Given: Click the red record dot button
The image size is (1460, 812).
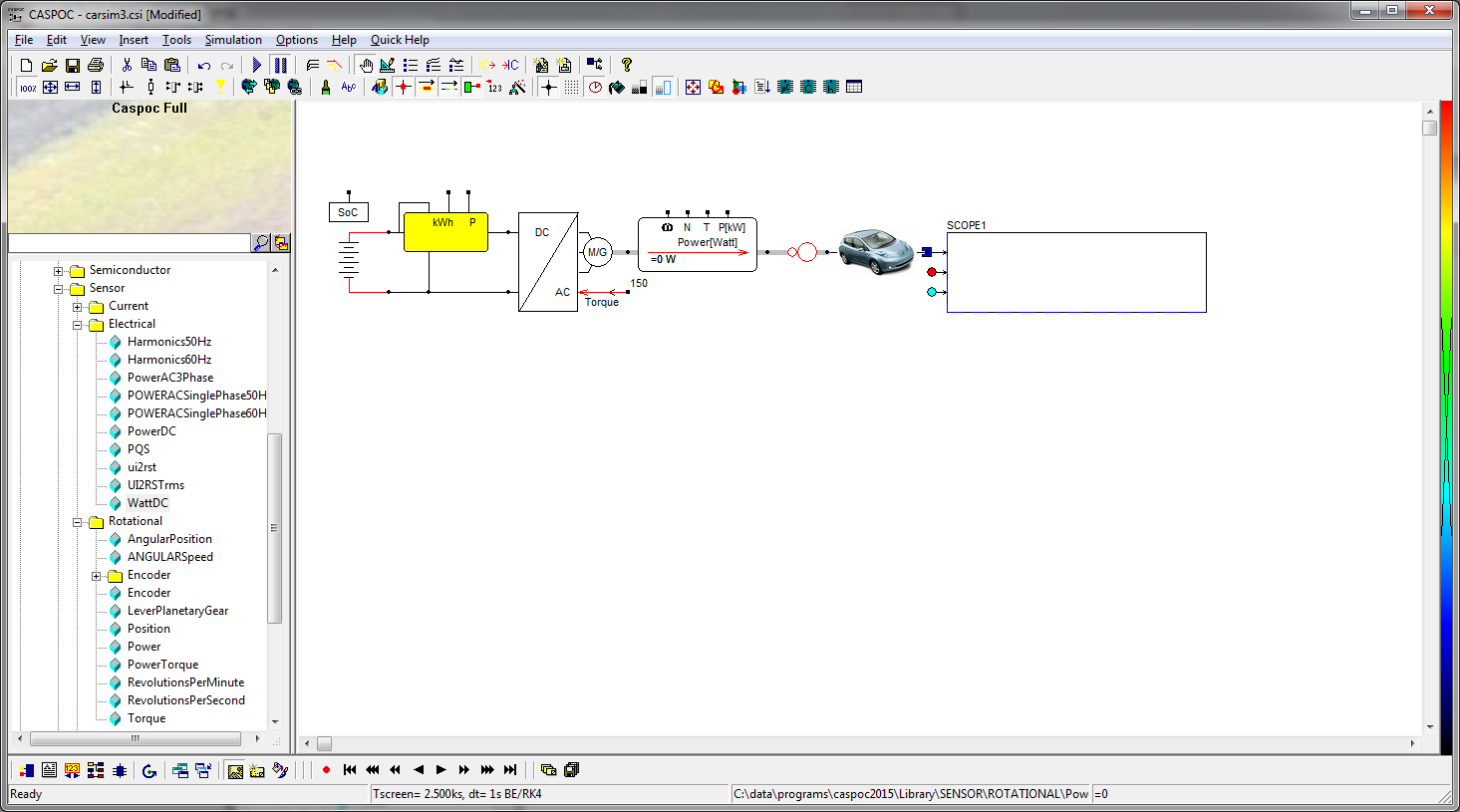Looking at the screenshot, I should click(x=326, y=770).
